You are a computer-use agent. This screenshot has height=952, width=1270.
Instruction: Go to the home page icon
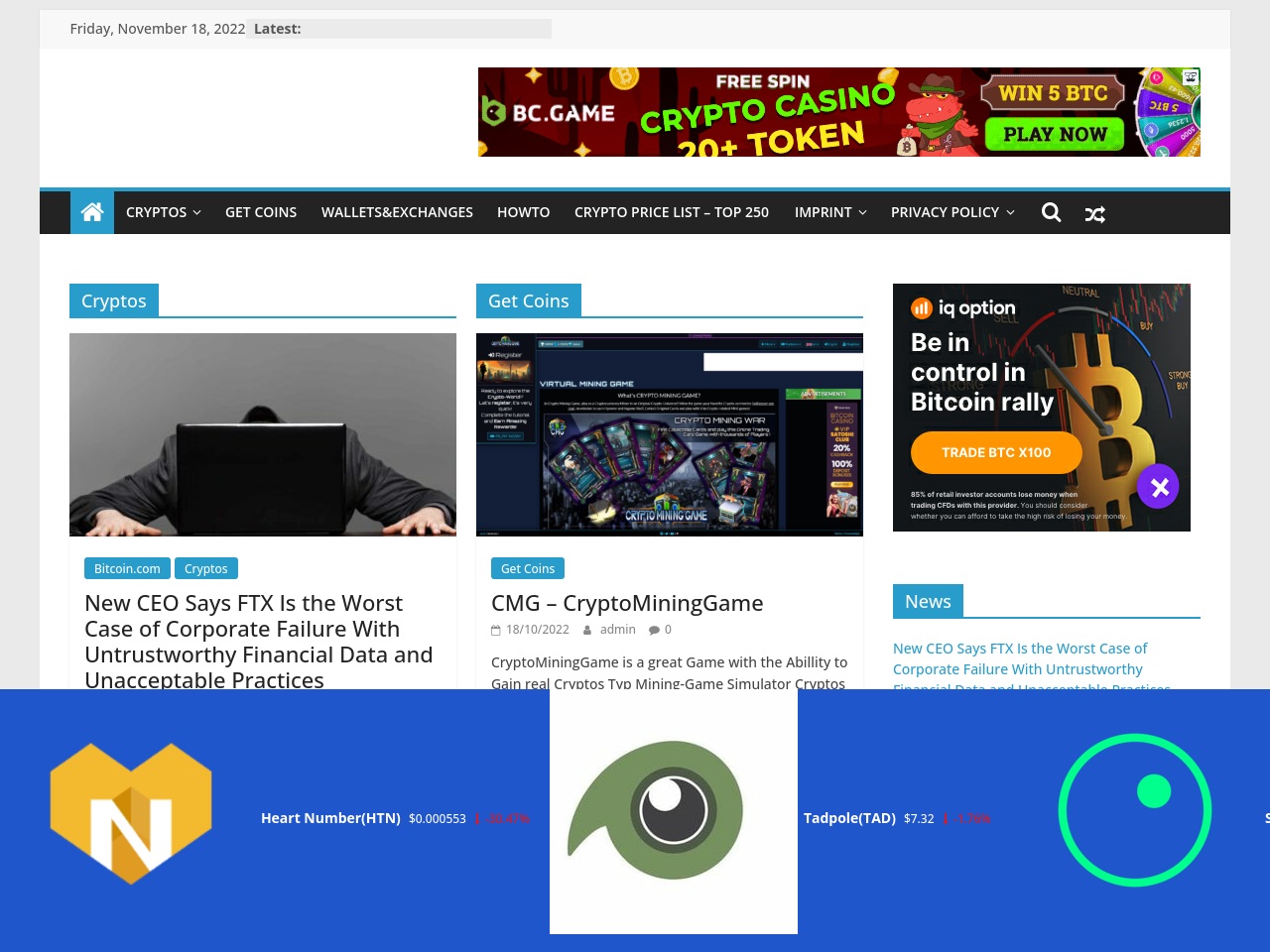pos(92,212)
